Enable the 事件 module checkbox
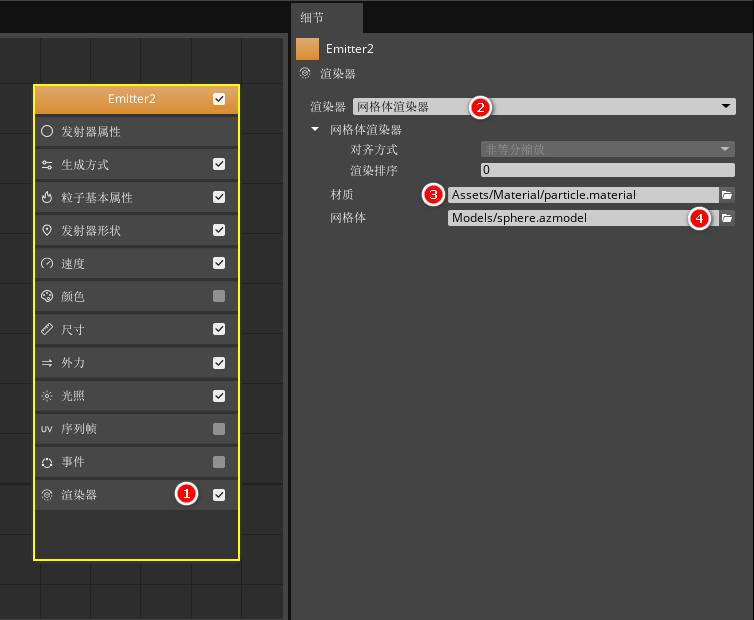Viewport: 754px width, 620px height. (219, 462)
